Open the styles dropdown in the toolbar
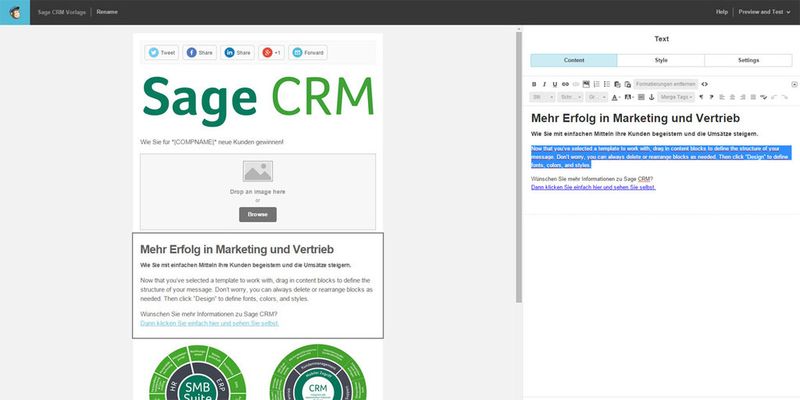Image resolution: width=800 pixels, height=400 pixels. 542,97
